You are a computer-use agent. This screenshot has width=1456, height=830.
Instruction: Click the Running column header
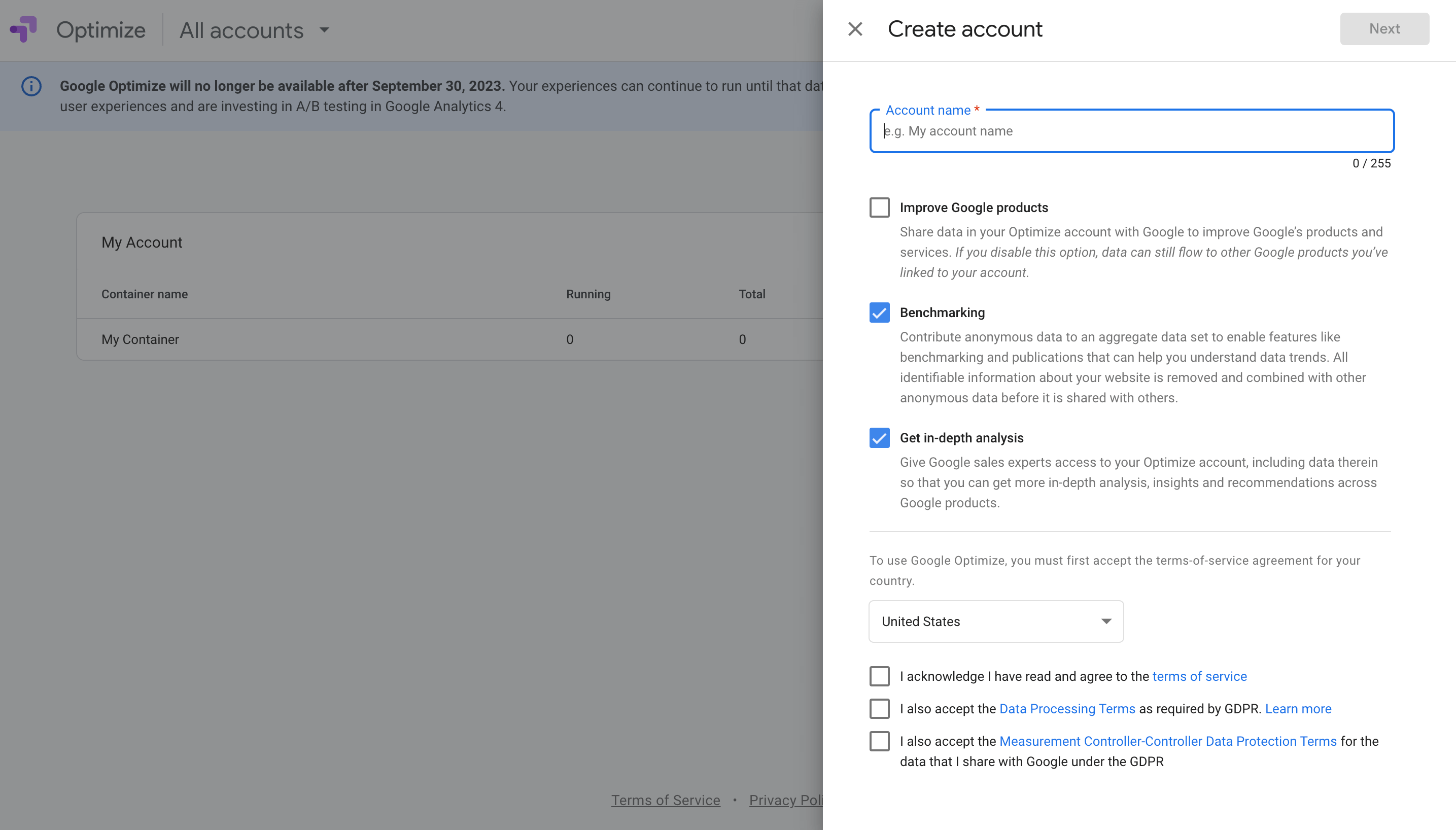pyautogui.click(x=588, y=294)
